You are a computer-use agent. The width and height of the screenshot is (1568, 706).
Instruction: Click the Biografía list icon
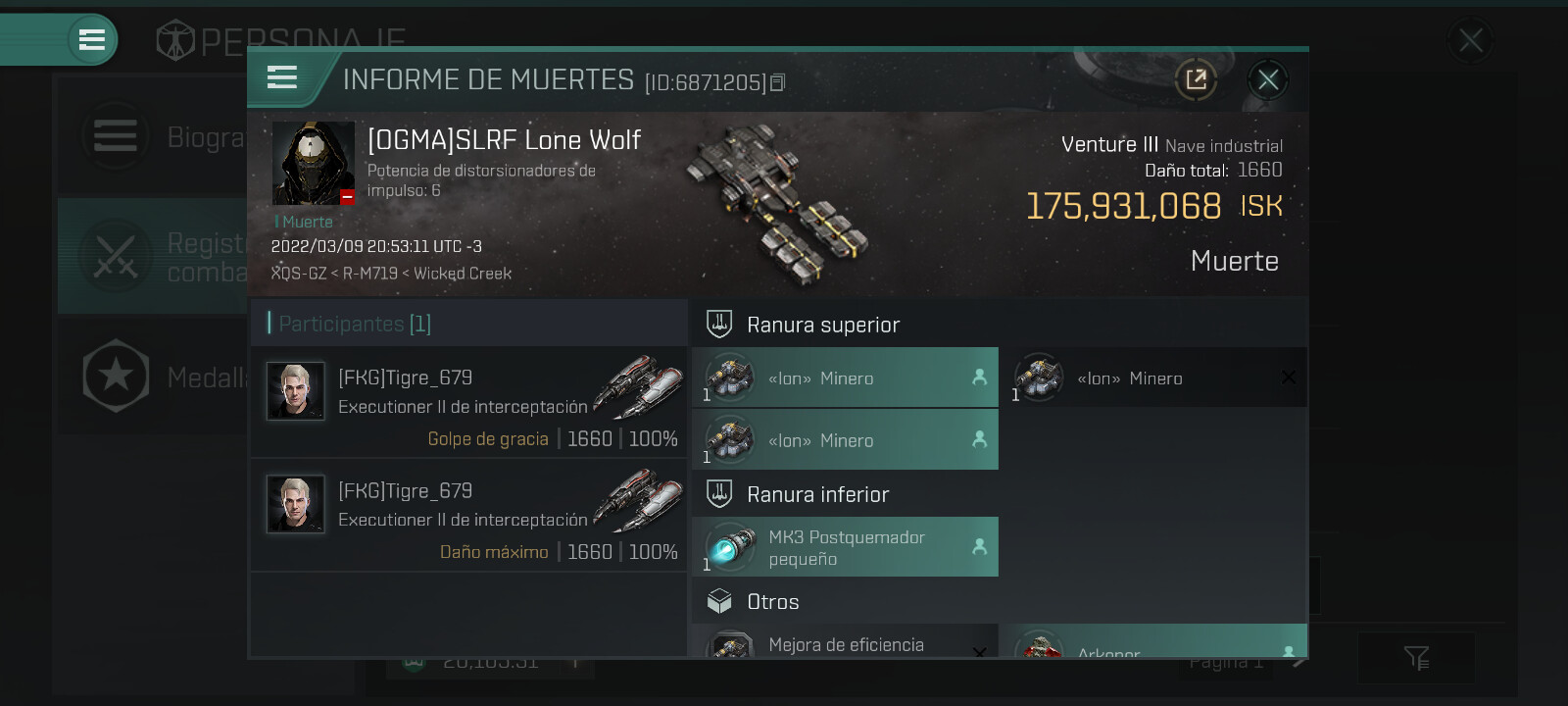pyautogui.click(x=116, y=136)
